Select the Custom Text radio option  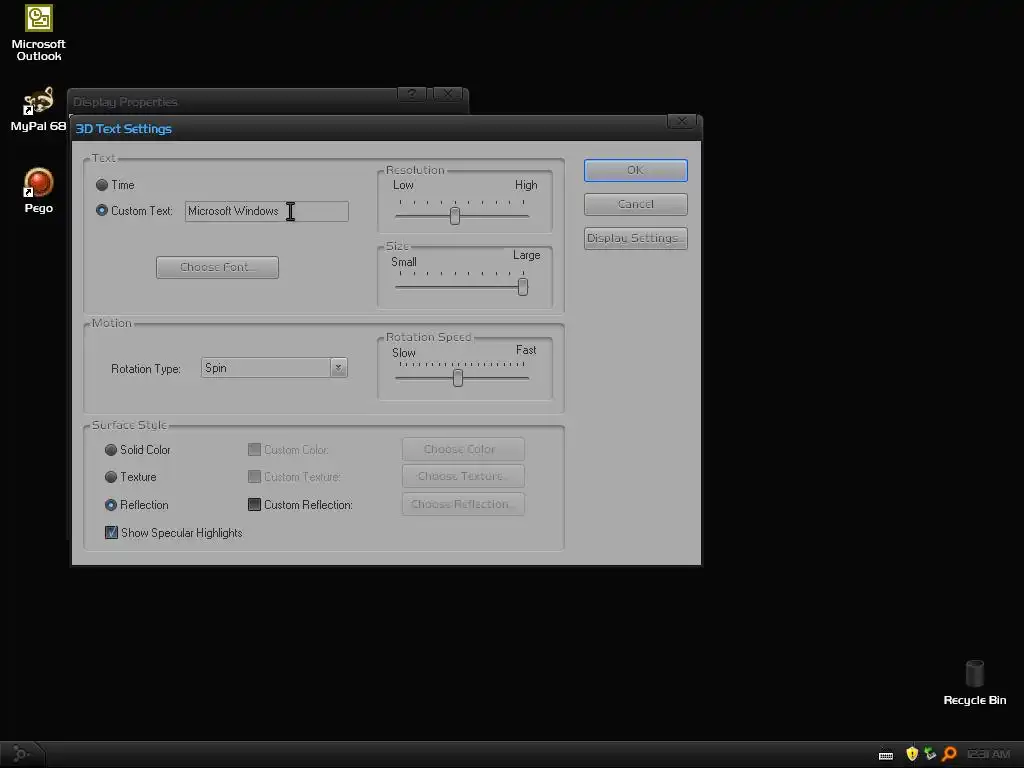102,210
